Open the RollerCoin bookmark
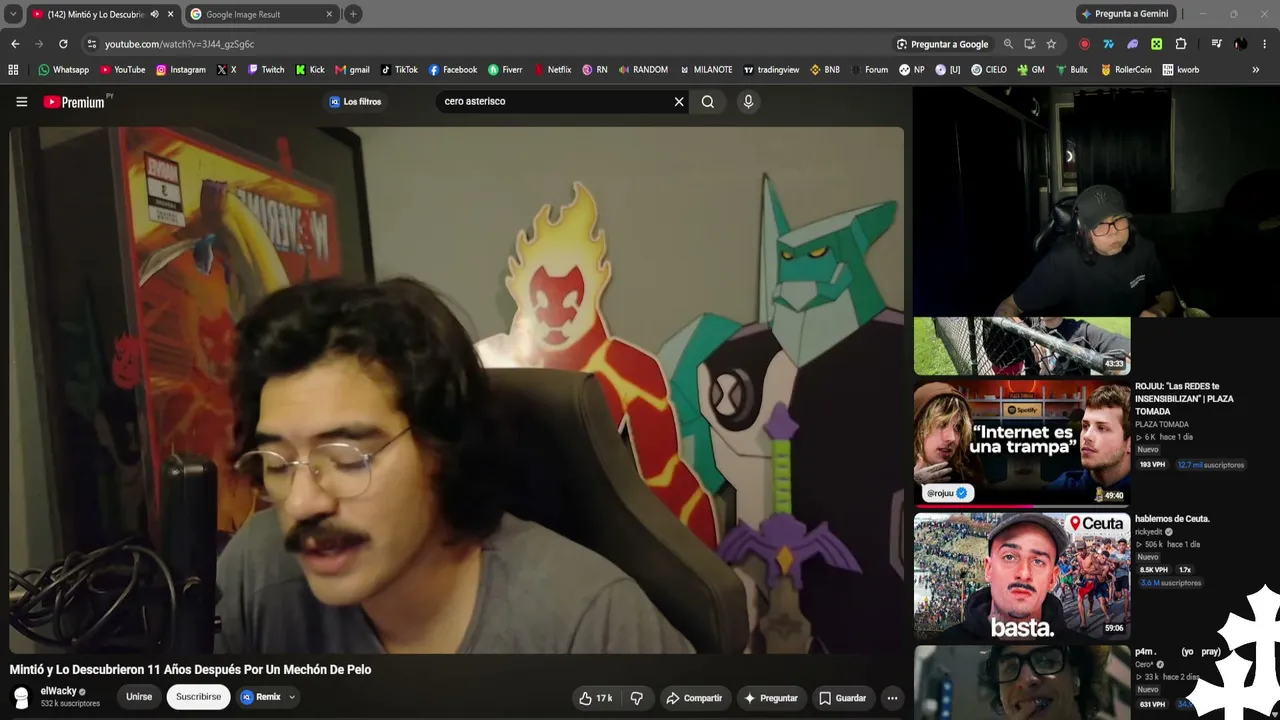Image resolution: width=1280 pixels, height=720 pixels. 1126,70
